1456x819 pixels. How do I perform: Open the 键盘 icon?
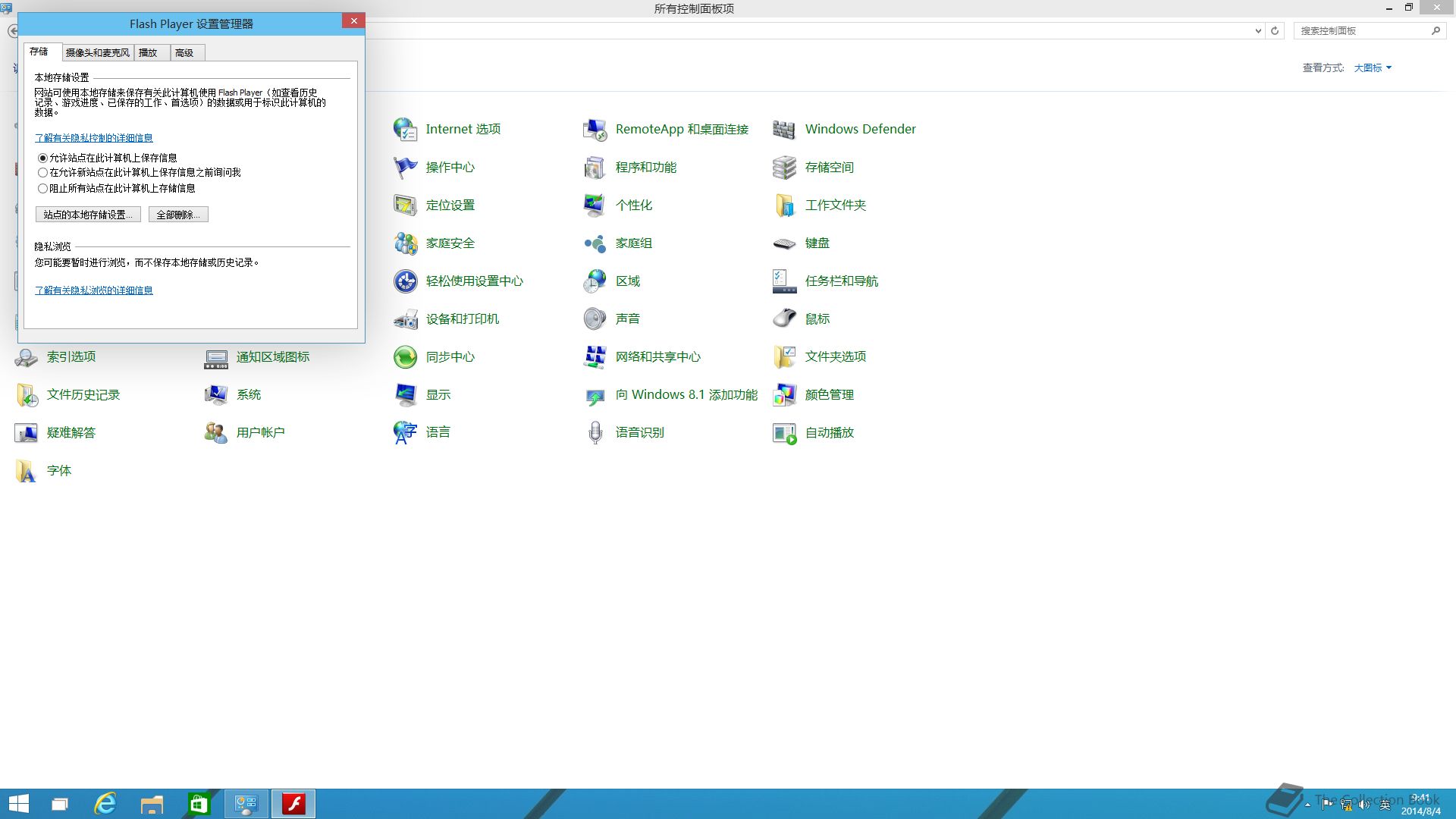[x=785, y=243]
